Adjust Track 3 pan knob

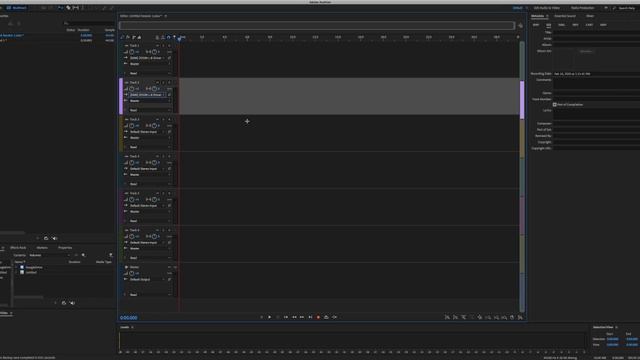click(154, 126)
